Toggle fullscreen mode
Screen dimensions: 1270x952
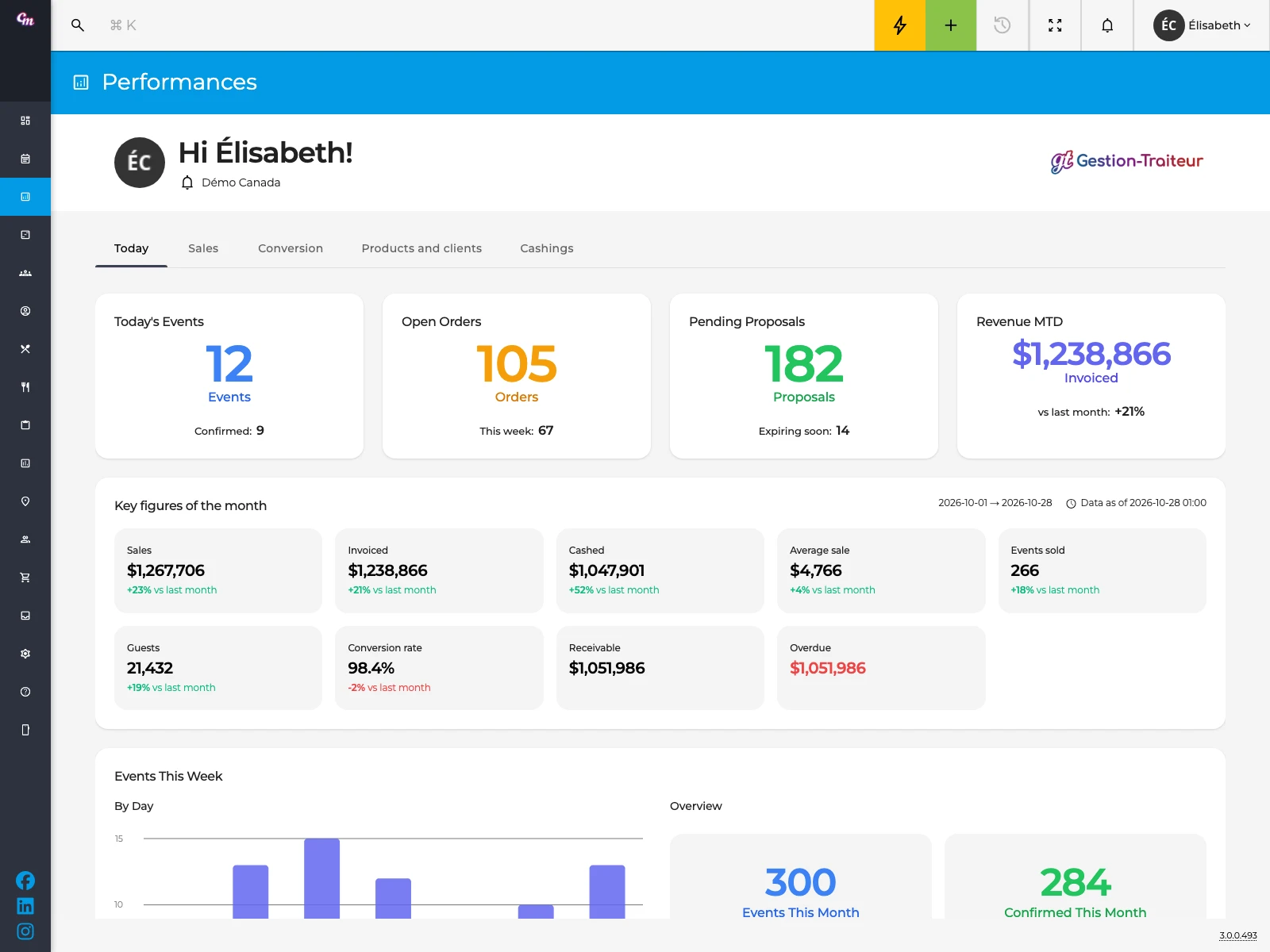(x=1055, y=25)
